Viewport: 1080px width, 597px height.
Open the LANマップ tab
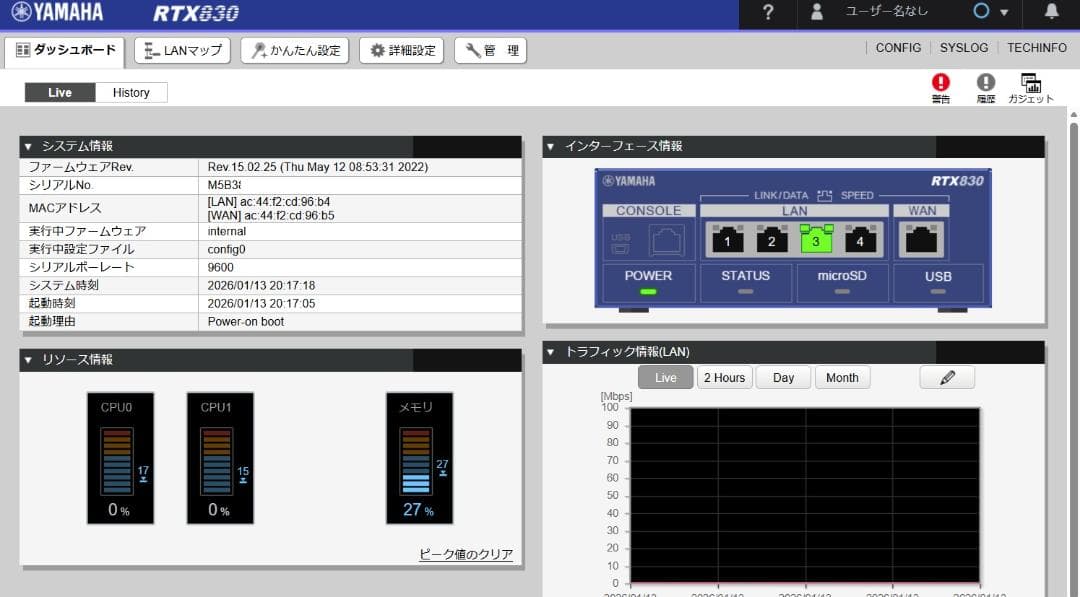pyautogui.click(x=181, y=49)
